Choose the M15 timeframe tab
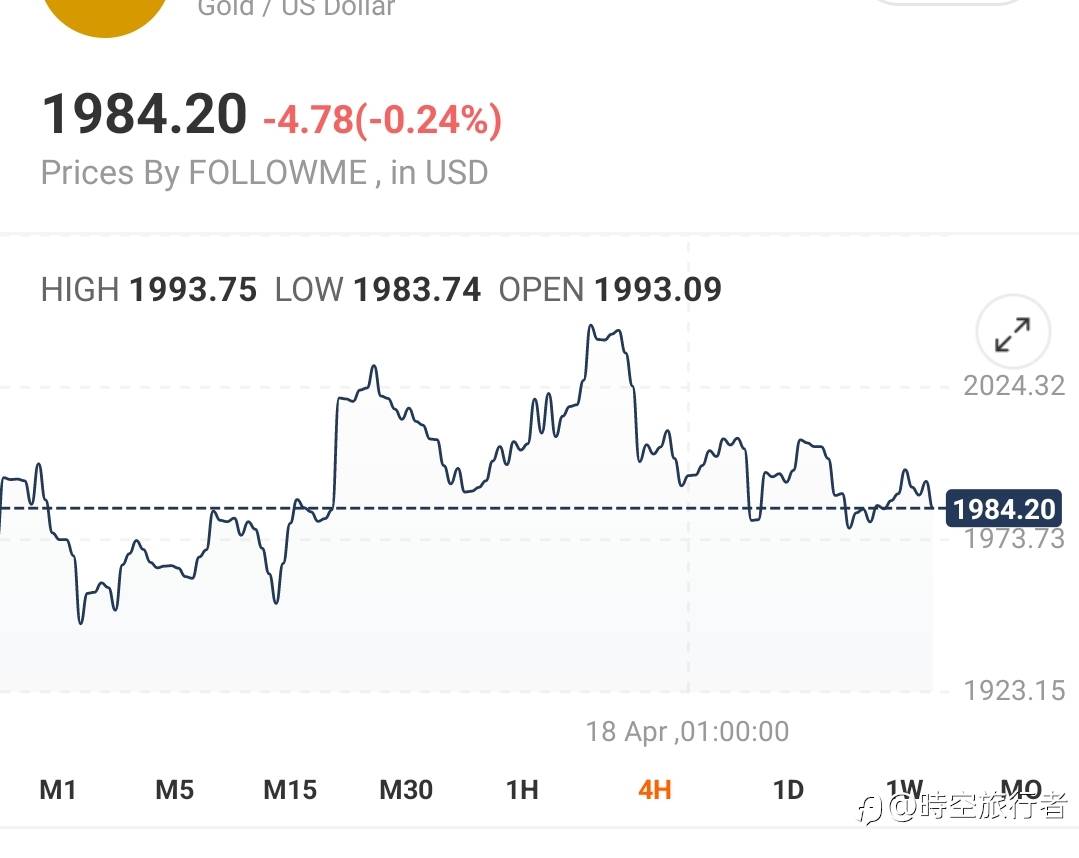Image resolution: width=1079 pixels, height=858 pixels. pyautogui.click(x=290, y=790)
